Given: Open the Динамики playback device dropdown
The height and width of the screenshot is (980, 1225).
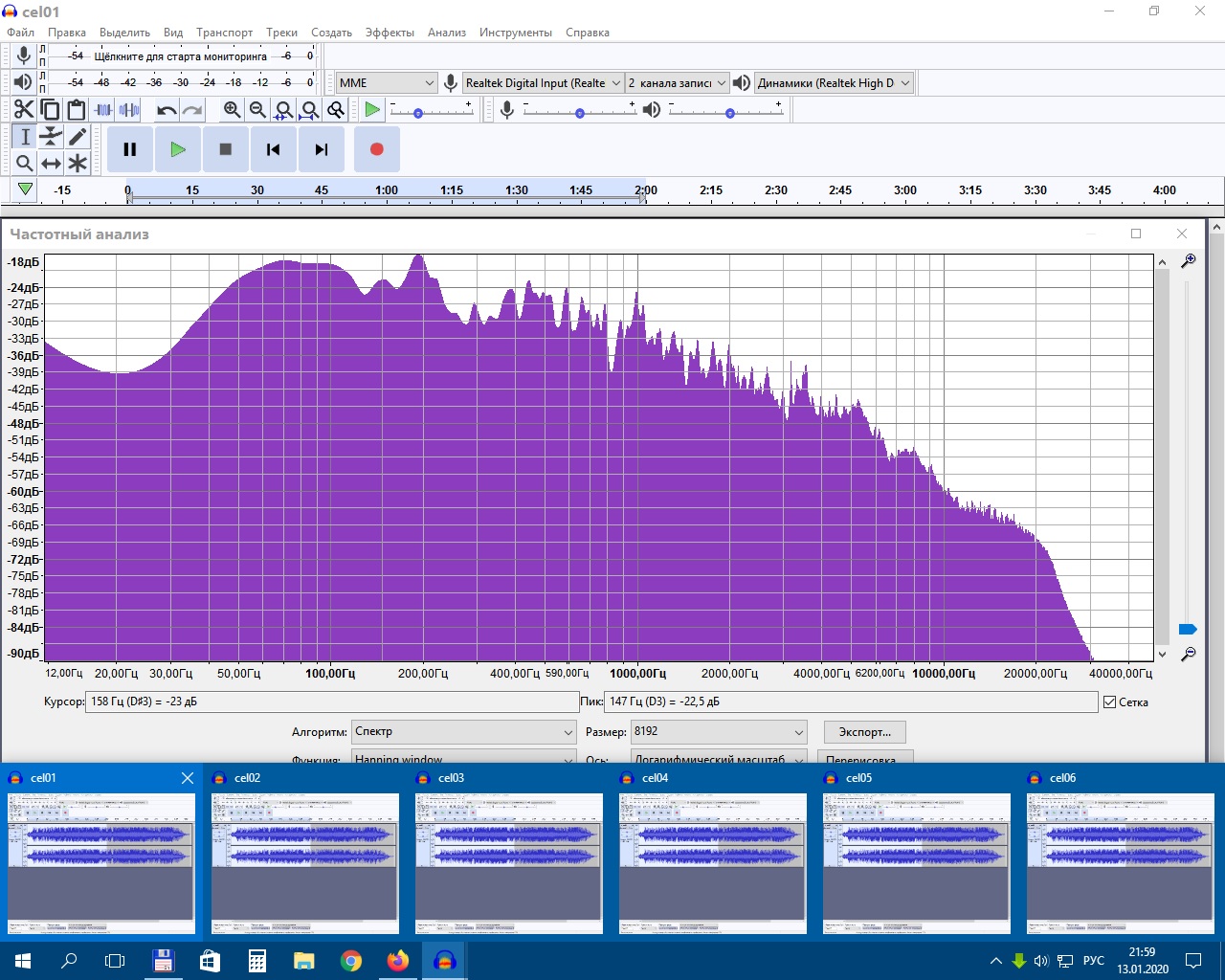Looking at the screenshot, I should tap(834, 83).
